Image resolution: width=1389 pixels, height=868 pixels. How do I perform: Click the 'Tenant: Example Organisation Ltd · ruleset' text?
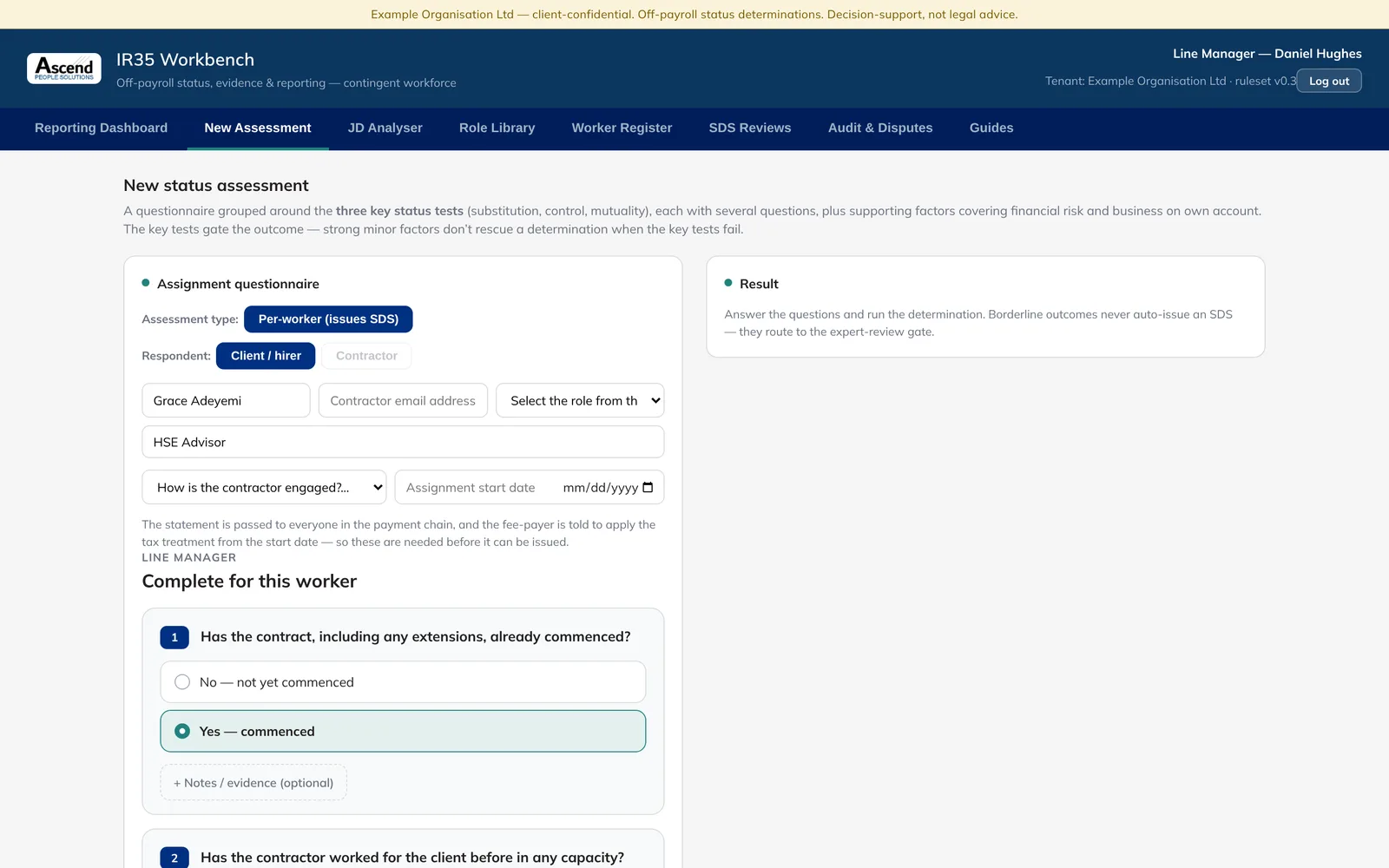[1170, 81]
